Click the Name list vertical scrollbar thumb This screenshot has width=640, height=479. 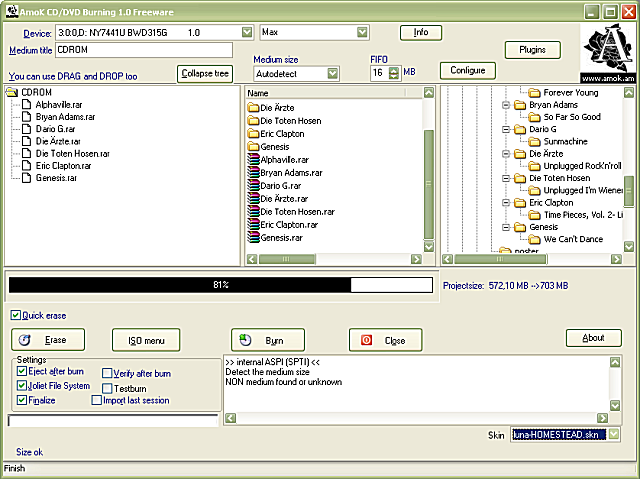pos(429,184)
